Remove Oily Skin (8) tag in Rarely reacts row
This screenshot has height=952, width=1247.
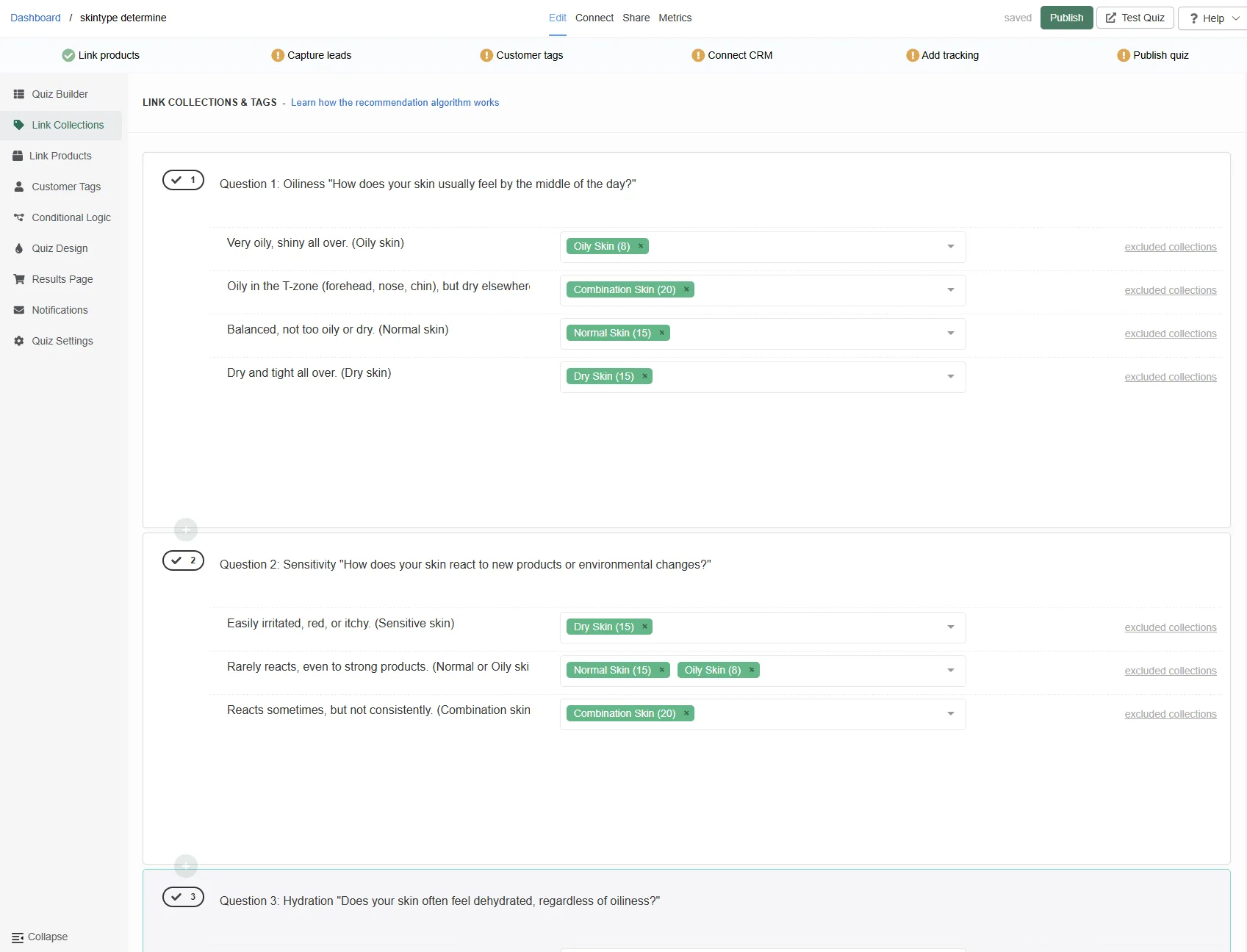tap(752, 670)
